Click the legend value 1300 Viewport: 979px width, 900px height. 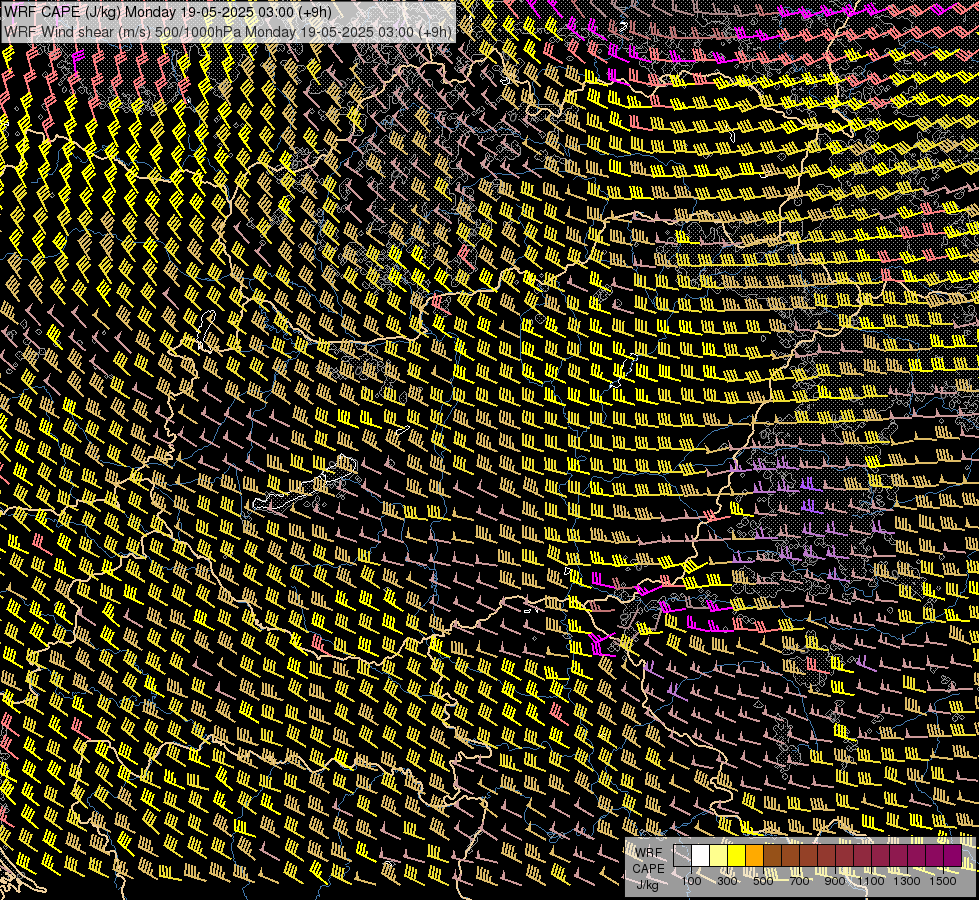pos(907,881)
